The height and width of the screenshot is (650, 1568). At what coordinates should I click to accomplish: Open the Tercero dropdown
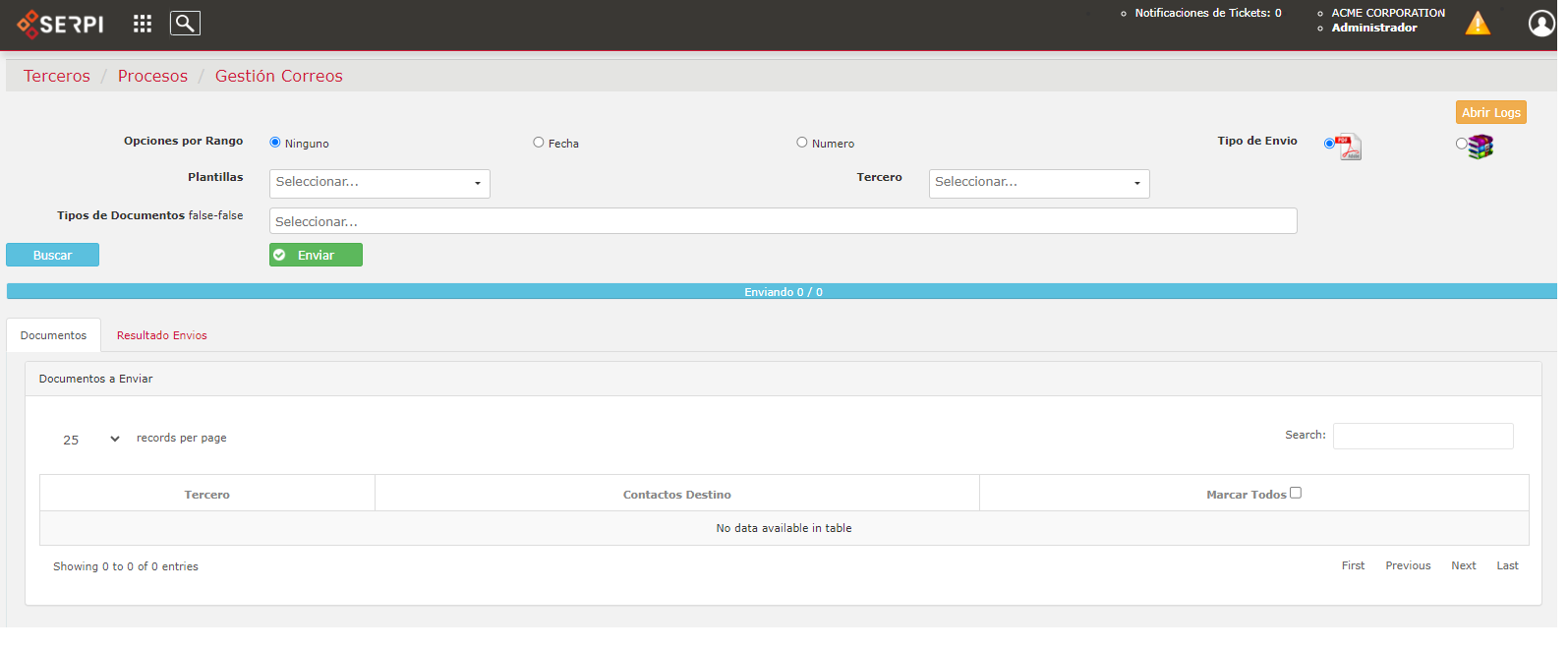tap(1039, 184)
